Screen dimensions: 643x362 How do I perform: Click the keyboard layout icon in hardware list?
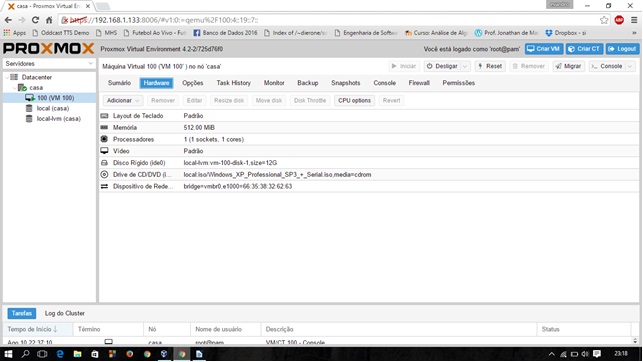pos(105,116)
